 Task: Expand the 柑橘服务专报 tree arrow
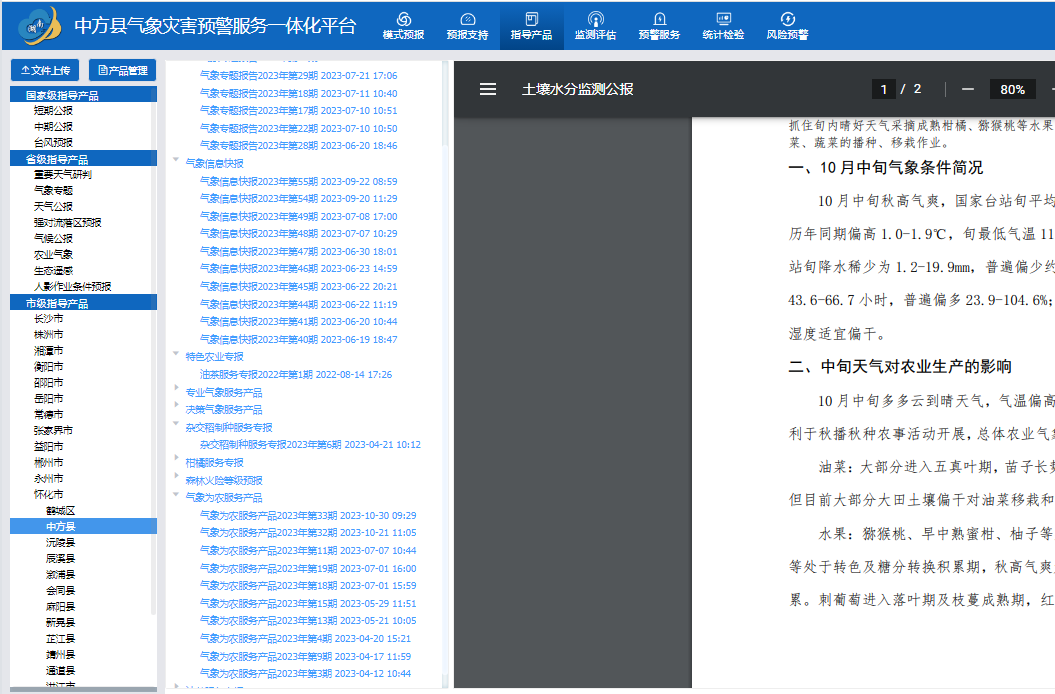[176, 458]
